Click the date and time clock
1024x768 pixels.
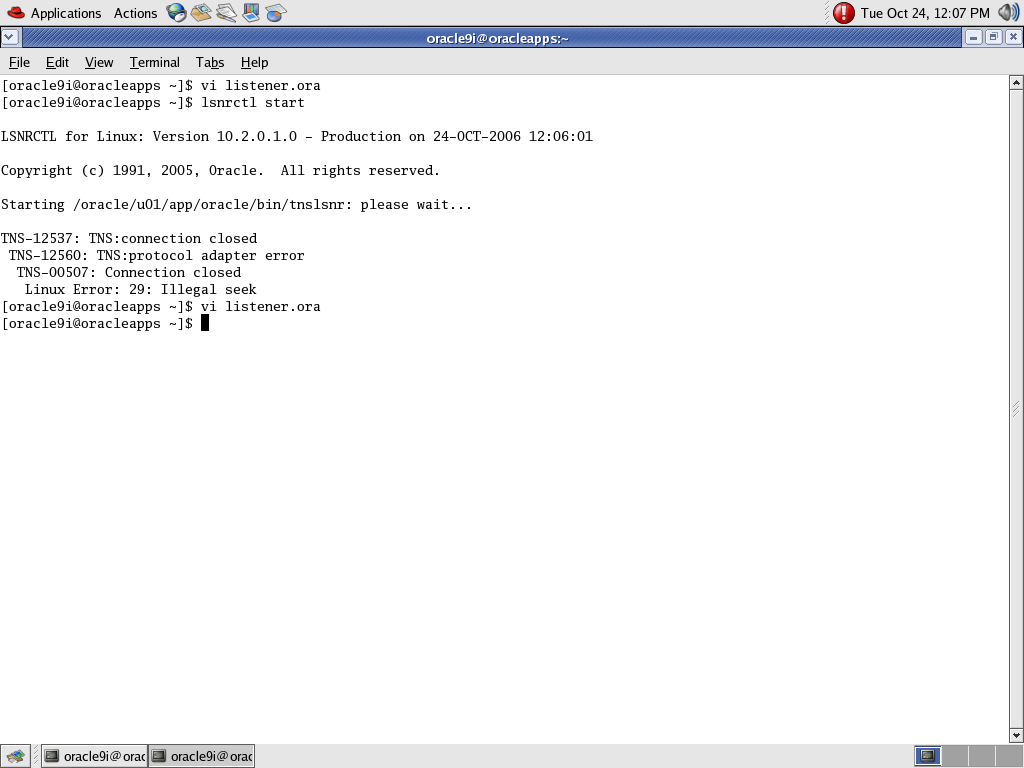point(925,13)
